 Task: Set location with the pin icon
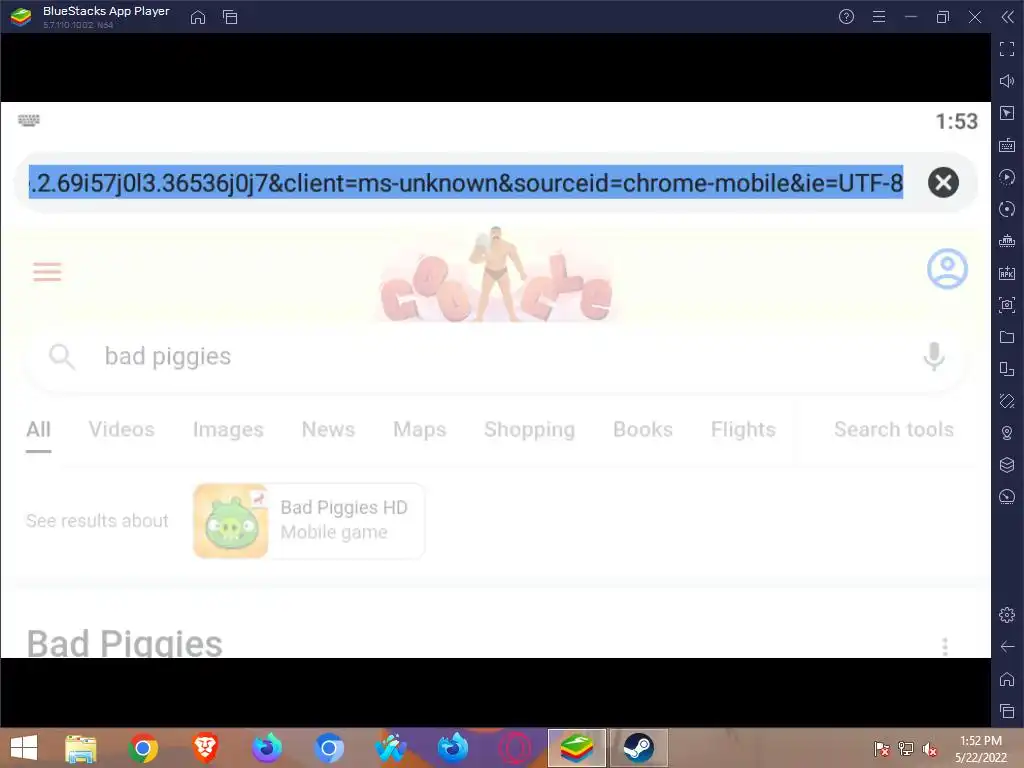pos(1006,433)
